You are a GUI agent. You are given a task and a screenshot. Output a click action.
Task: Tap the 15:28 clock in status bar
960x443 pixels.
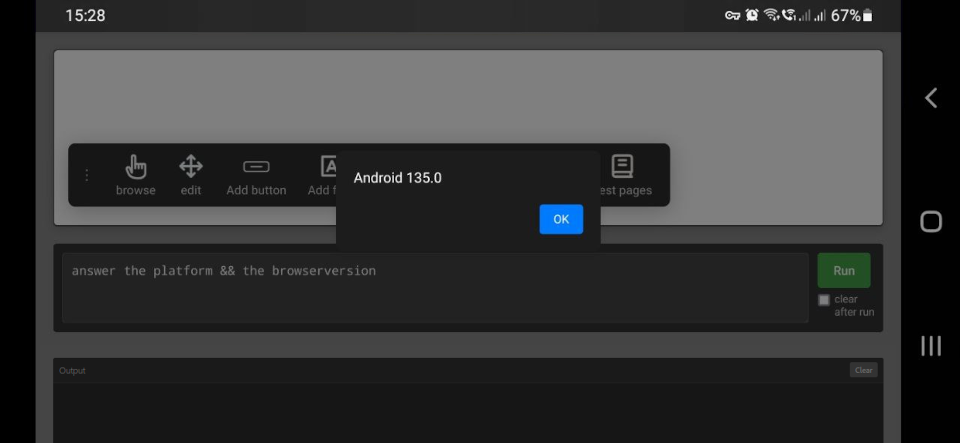[85, 16]
